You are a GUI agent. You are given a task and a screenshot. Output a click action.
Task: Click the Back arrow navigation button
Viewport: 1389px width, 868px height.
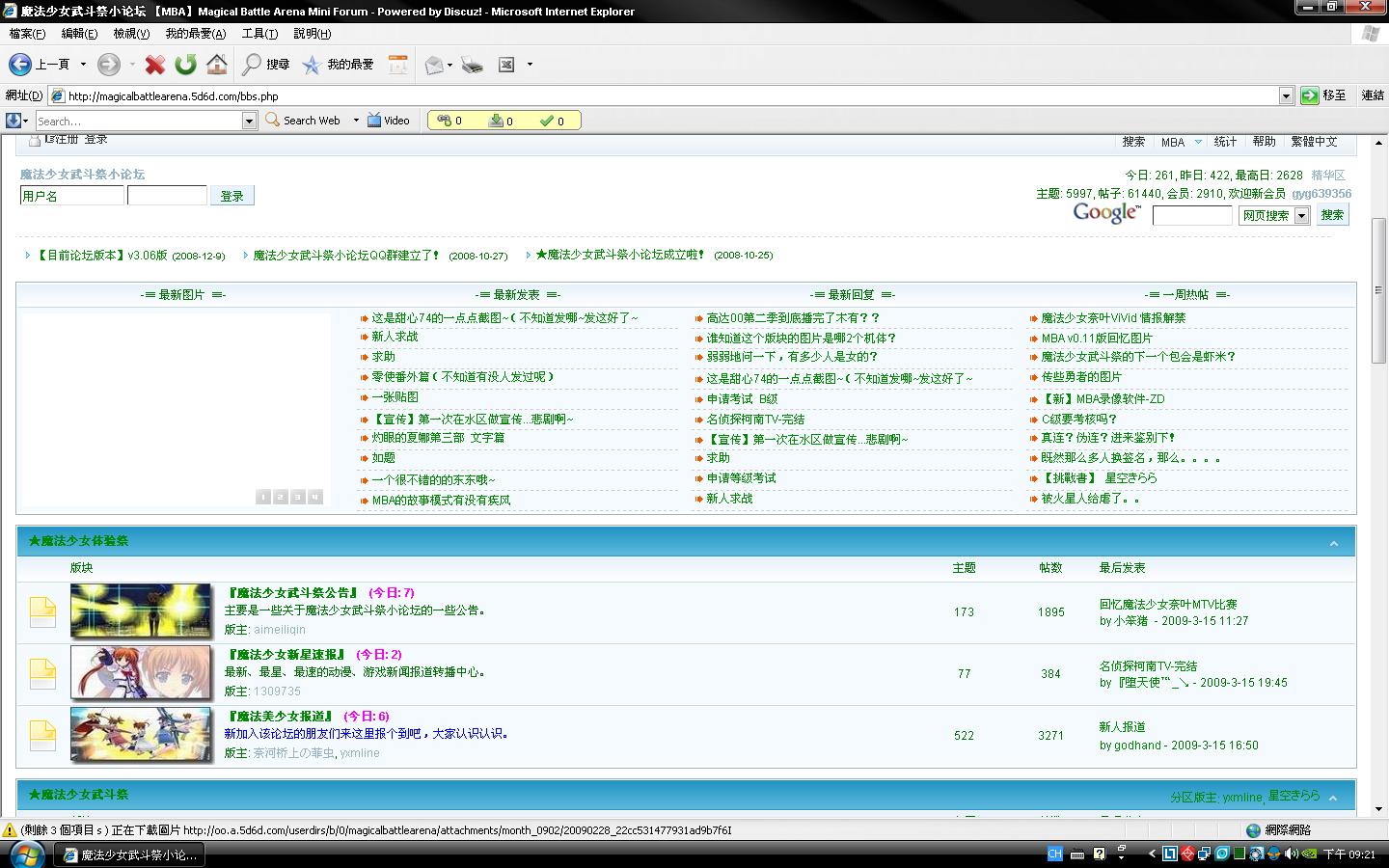tap(20, 65)
